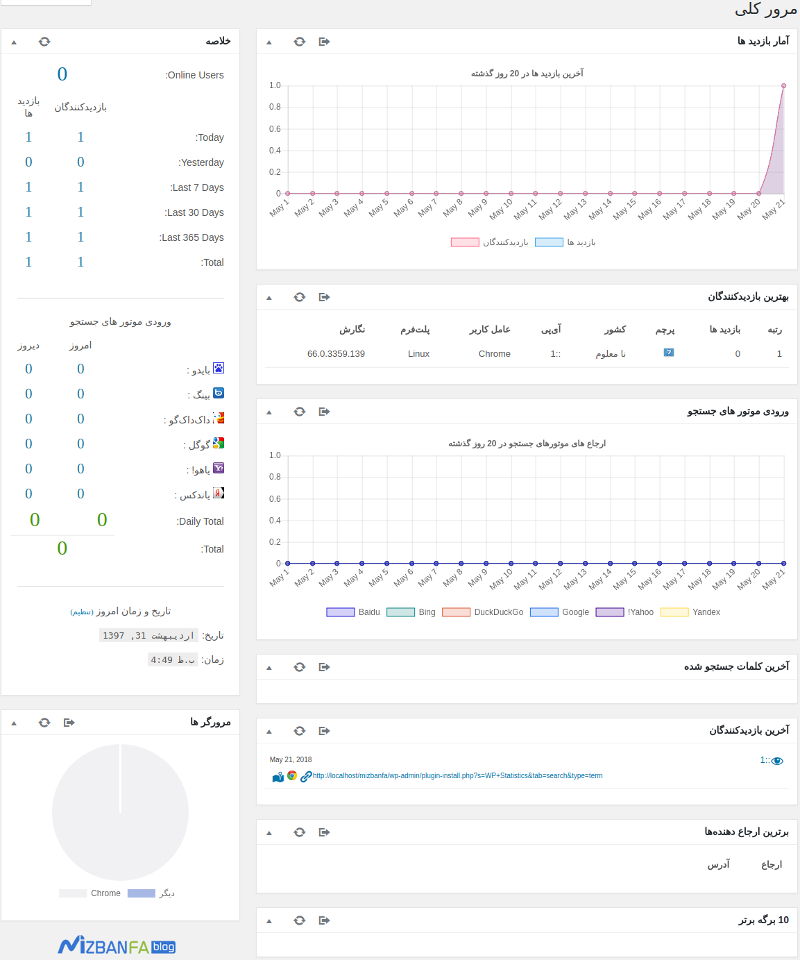Click the Yahoo (یاهو) search engine icon
Screen dimensions: 800x960
(219, 468)
